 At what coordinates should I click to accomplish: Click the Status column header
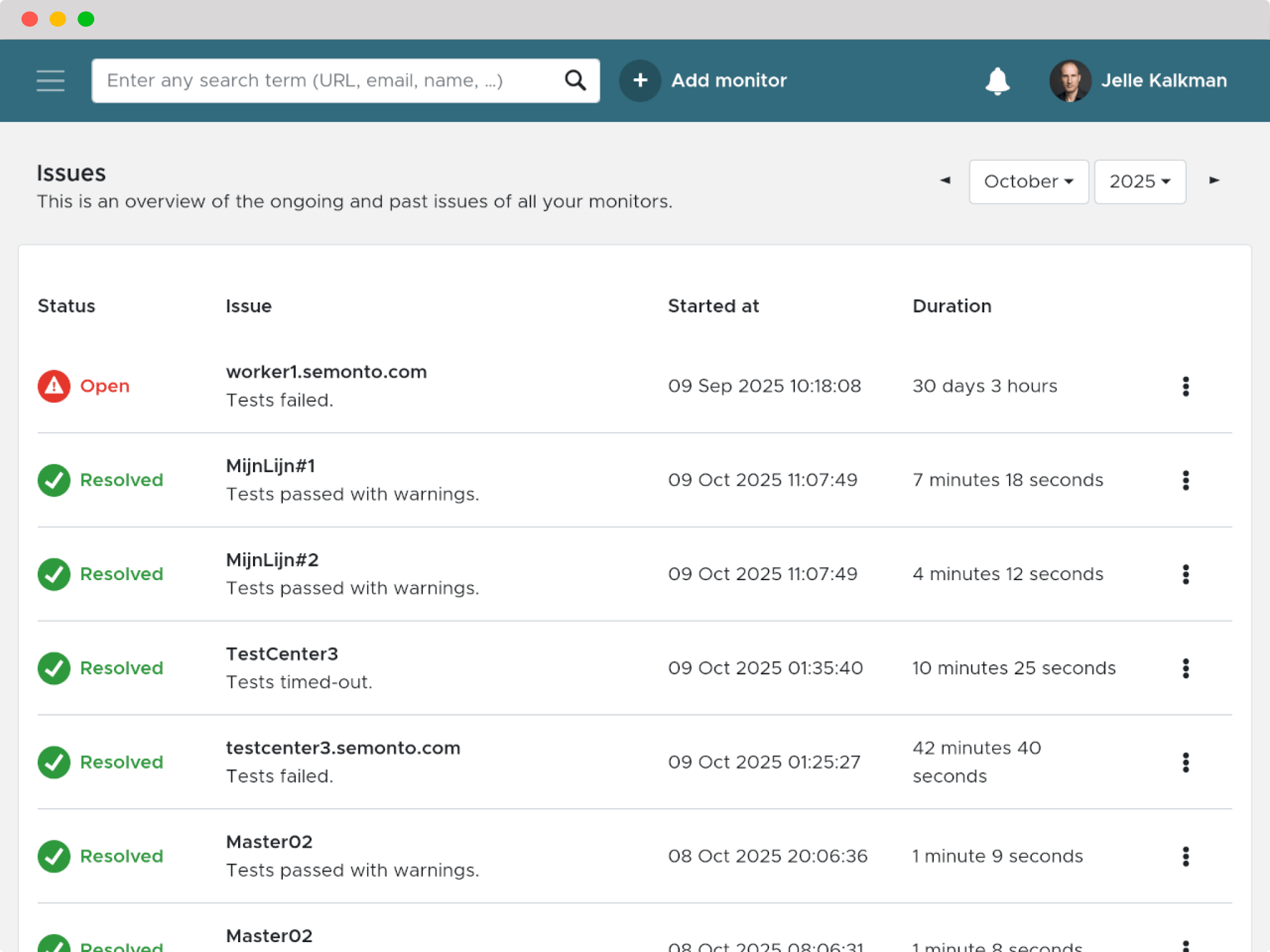click(x=66, y=306)
